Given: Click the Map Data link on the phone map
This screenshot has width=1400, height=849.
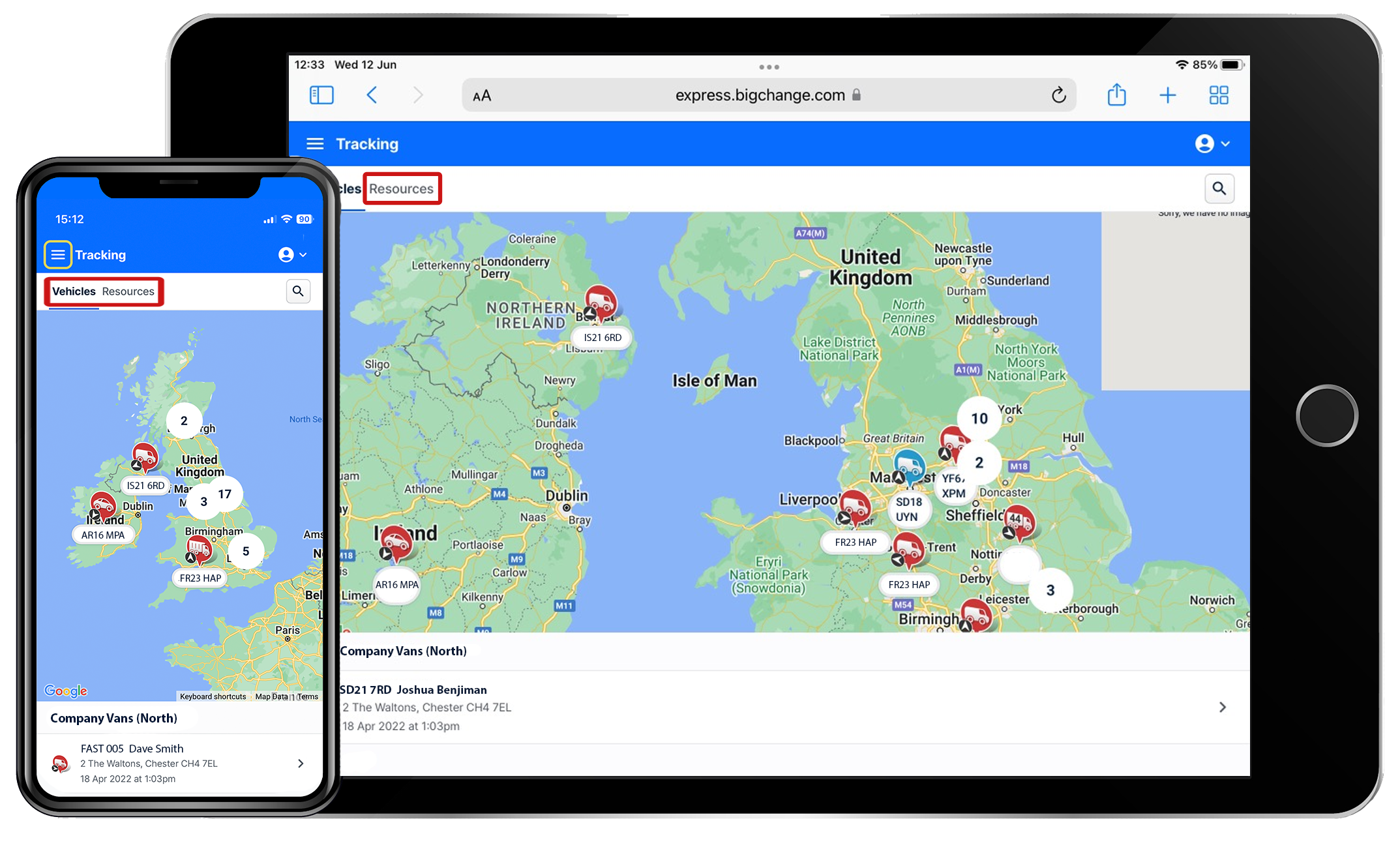Looking at the screenshot, I should click(271, 696).
